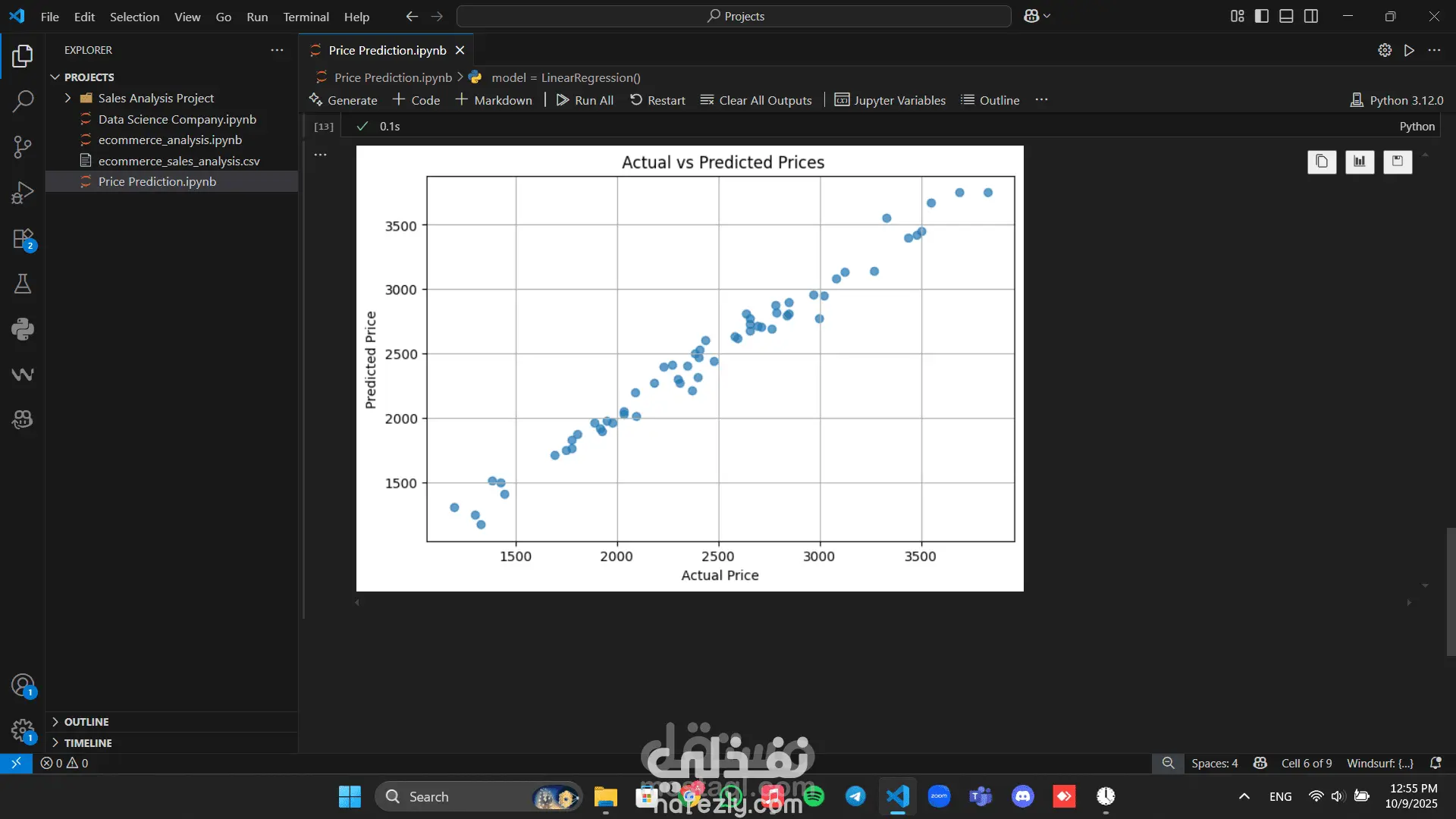This screenshot has height=819, width=1456.
Task: Select the Price Prediction.ipynb editor tab
Action: (387, 50)
